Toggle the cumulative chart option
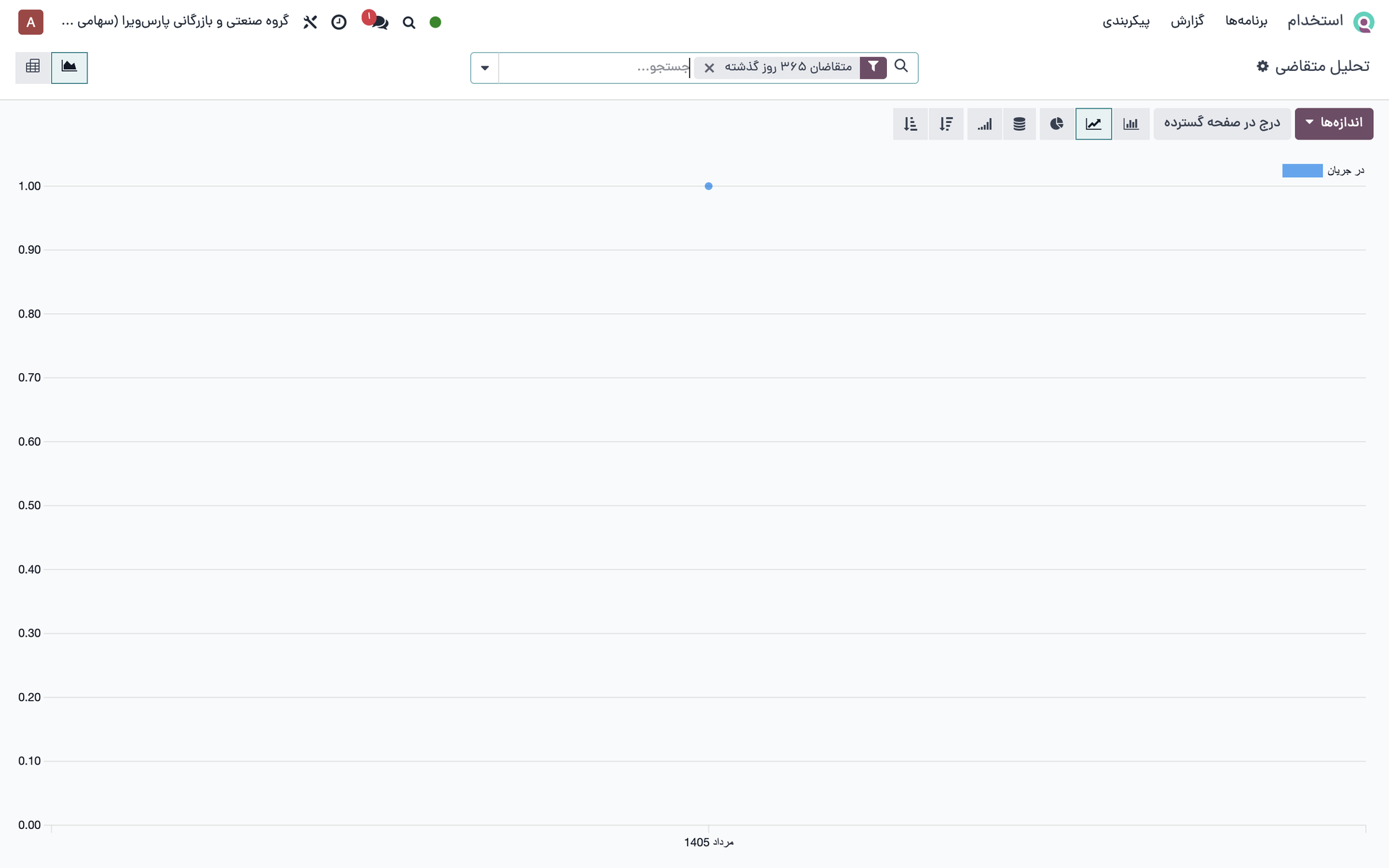 (x=985, y=124)
